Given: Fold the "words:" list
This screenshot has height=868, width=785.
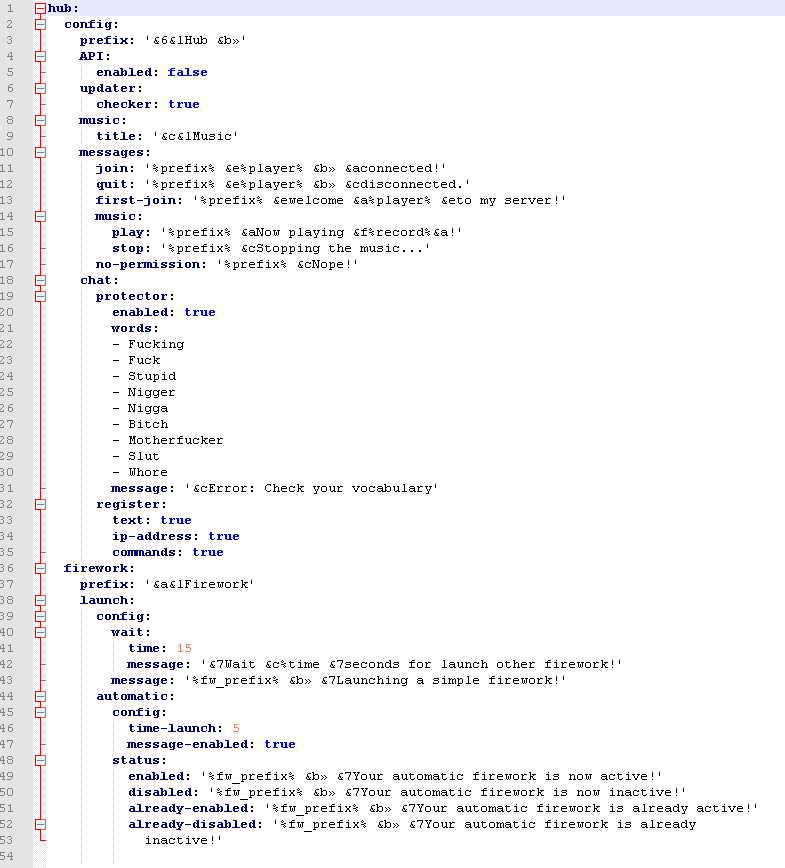Looking at the screenshot, I should [x=40, y=328].
